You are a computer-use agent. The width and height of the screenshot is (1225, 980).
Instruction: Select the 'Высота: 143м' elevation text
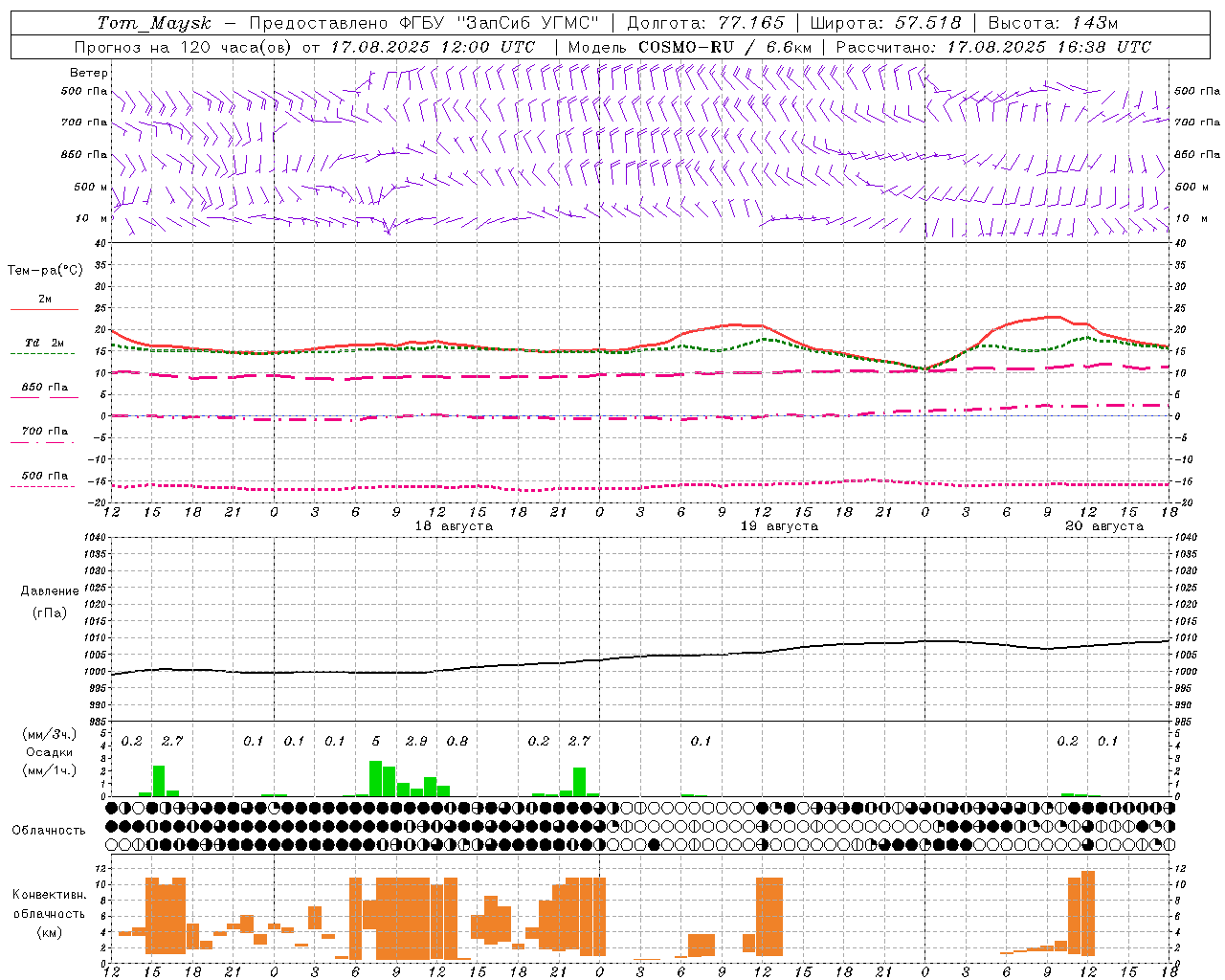click(x=1053, y=23)
